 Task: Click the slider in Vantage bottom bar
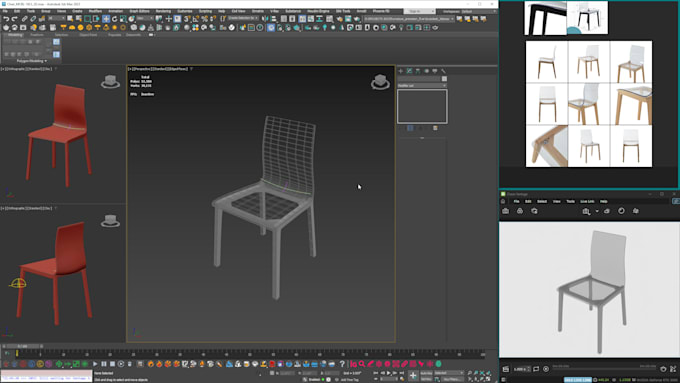coord(604,368)
